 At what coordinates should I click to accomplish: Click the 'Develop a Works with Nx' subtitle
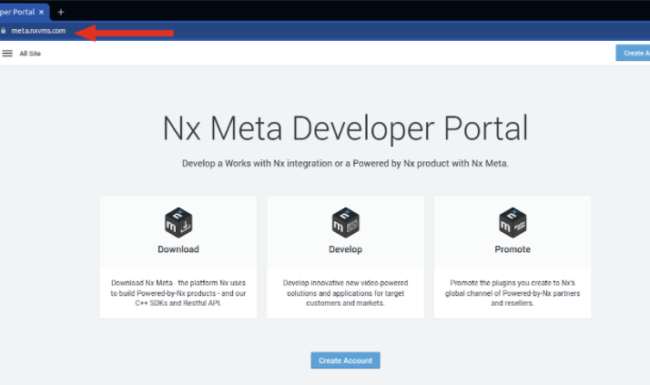pyautogui.click(x=345, y=163)
